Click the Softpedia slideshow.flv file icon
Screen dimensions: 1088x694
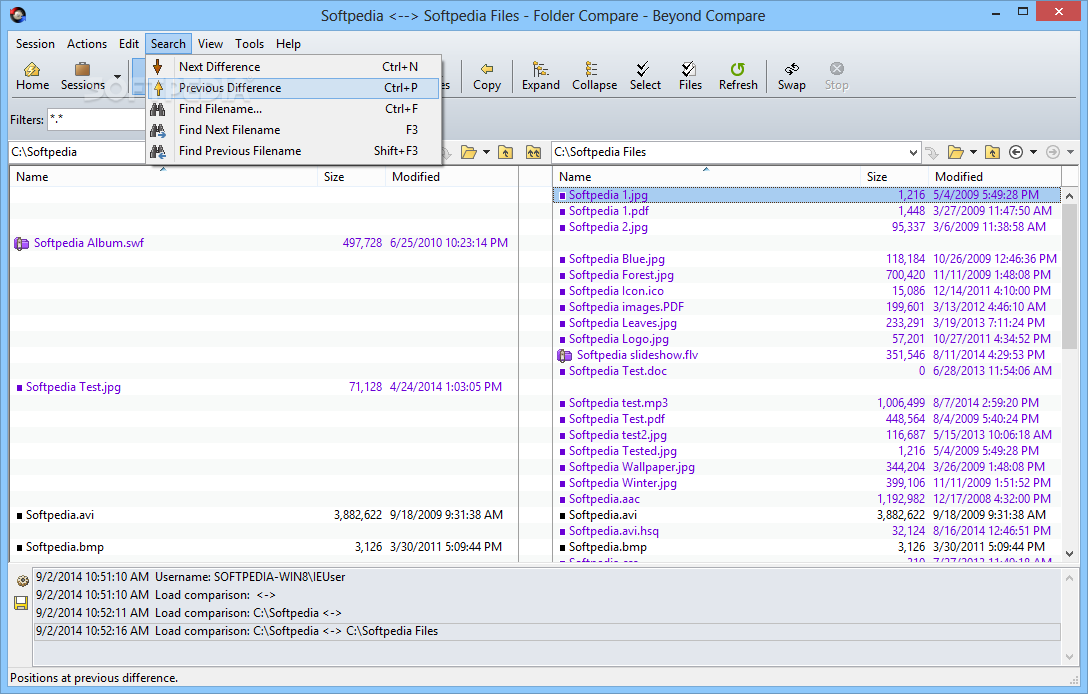click(x=565, y=355)
